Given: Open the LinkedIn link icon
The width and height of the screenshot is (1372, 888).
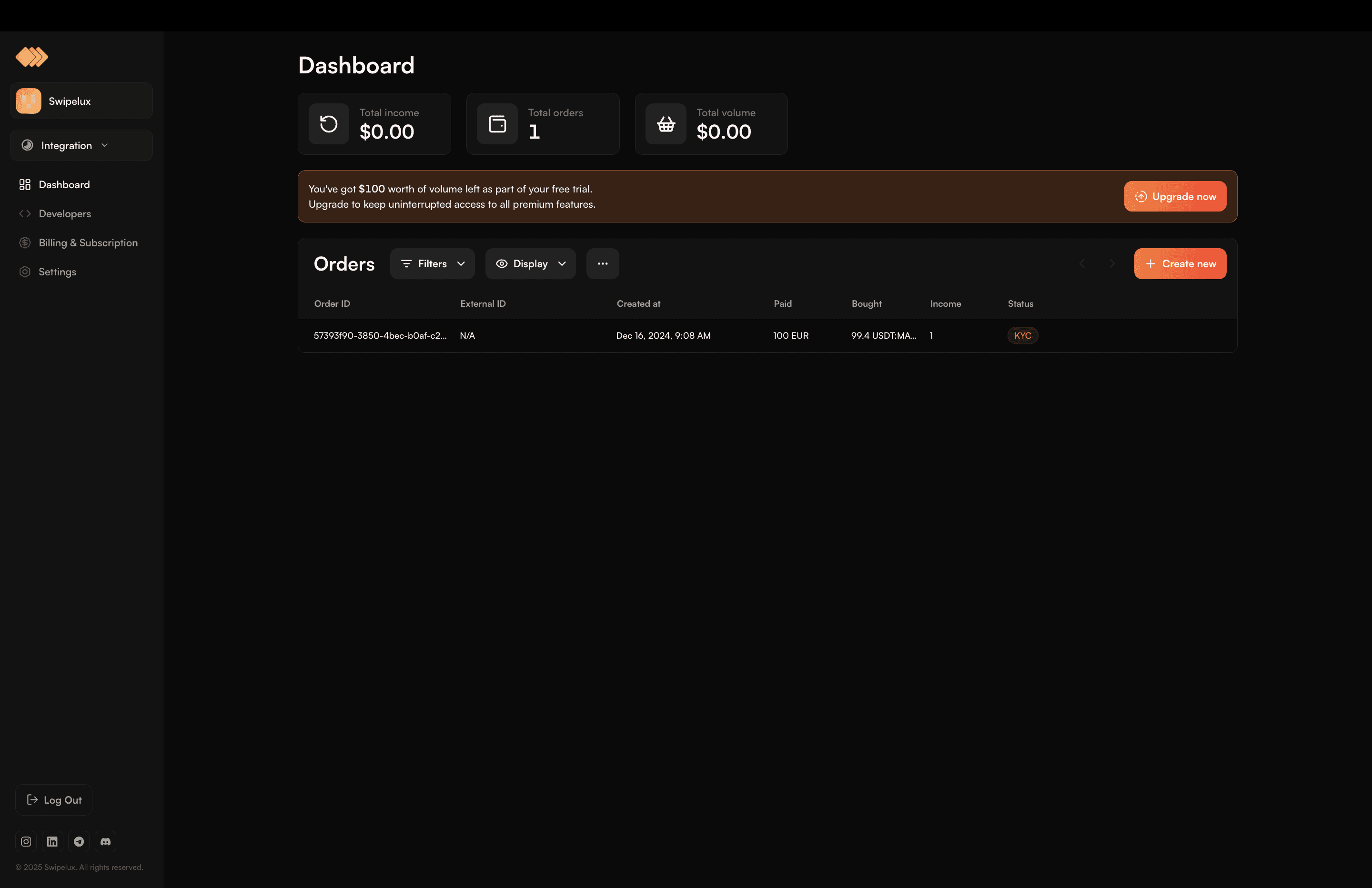Looking at the screenshot, I should 52,841.
